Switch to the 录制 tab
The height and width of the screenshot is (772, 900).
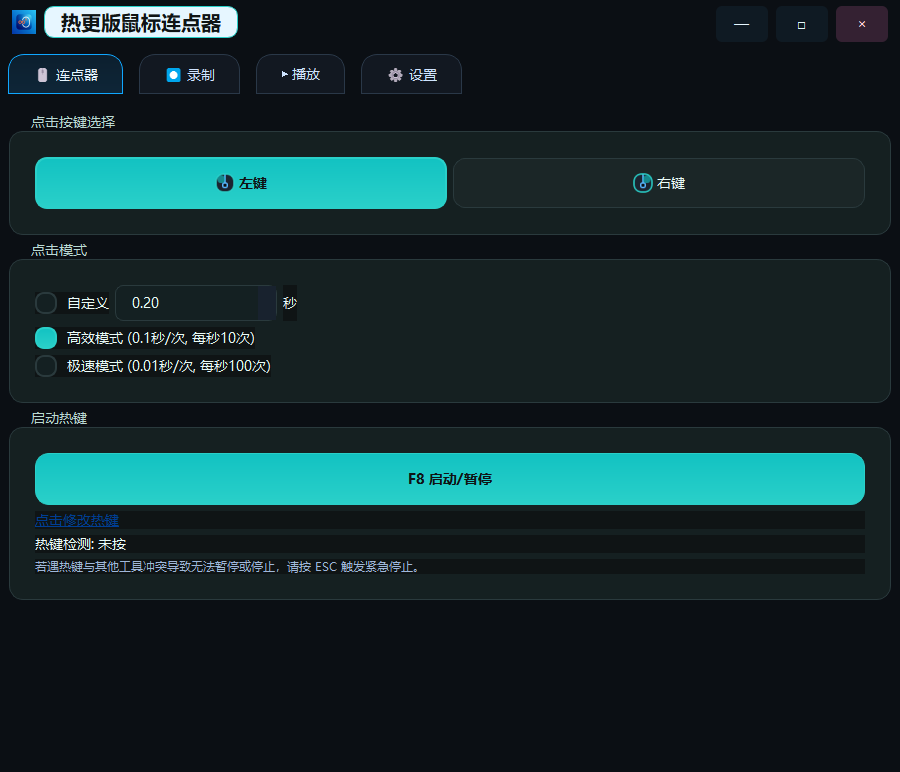click(189, 74)
